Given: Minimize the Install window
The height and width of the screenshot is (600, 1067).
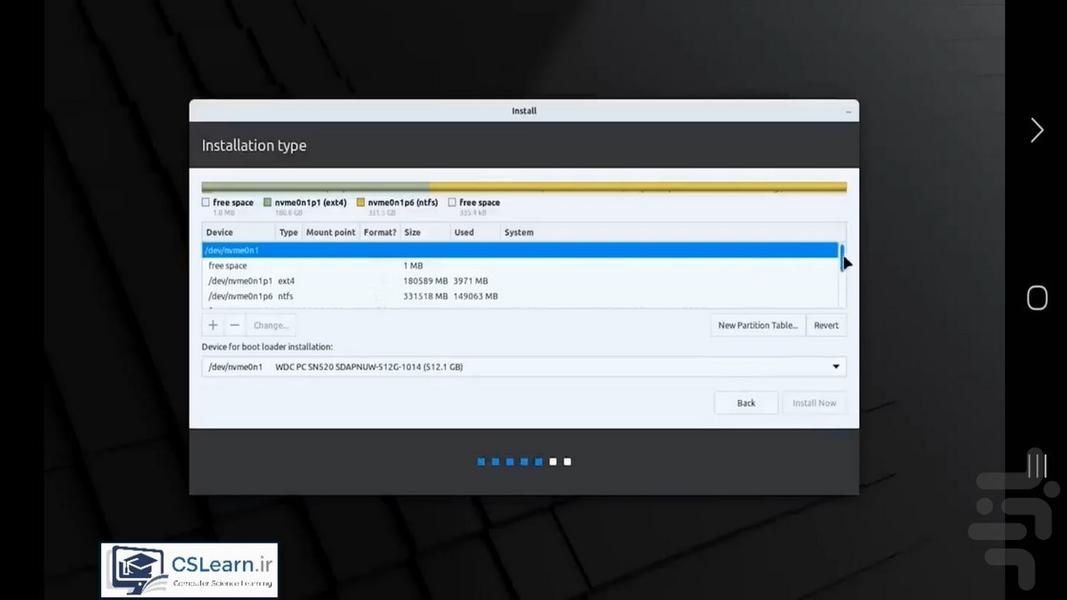Looking at the screenshot, I should point(848,111).
